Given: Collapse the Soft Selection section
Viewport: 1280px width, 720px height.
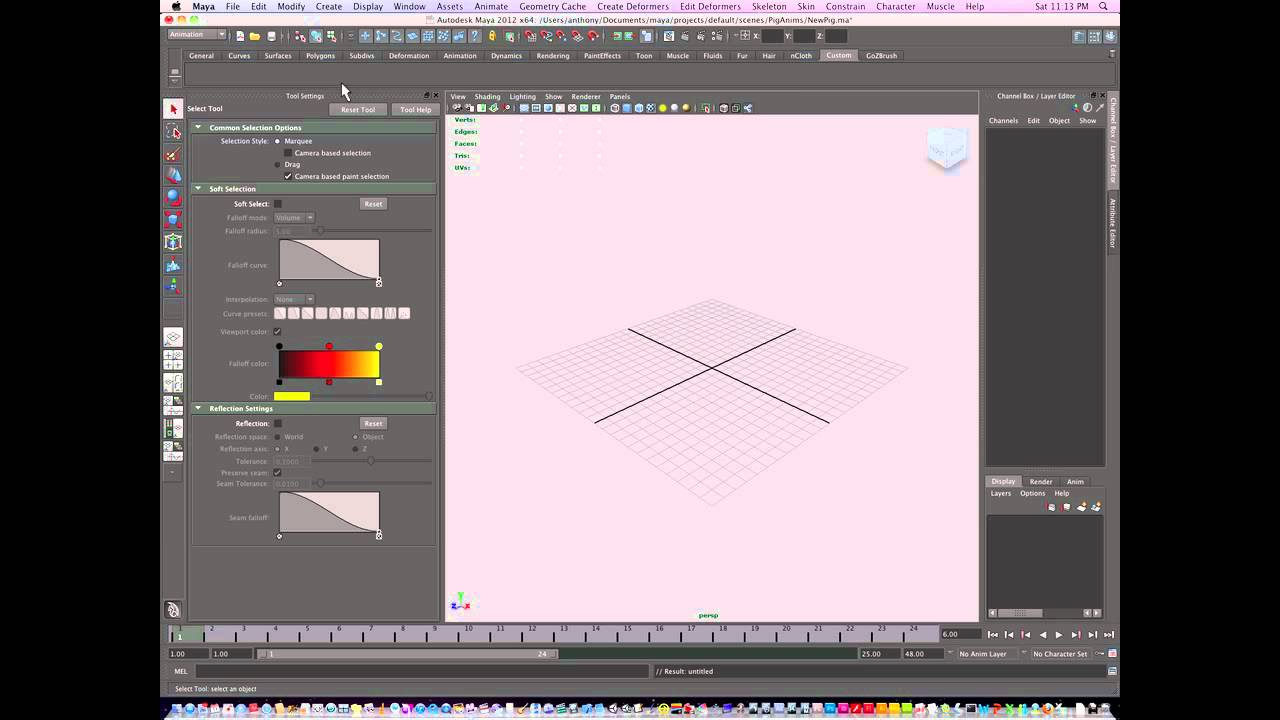Looking at the screenshot, I should 198,188.
